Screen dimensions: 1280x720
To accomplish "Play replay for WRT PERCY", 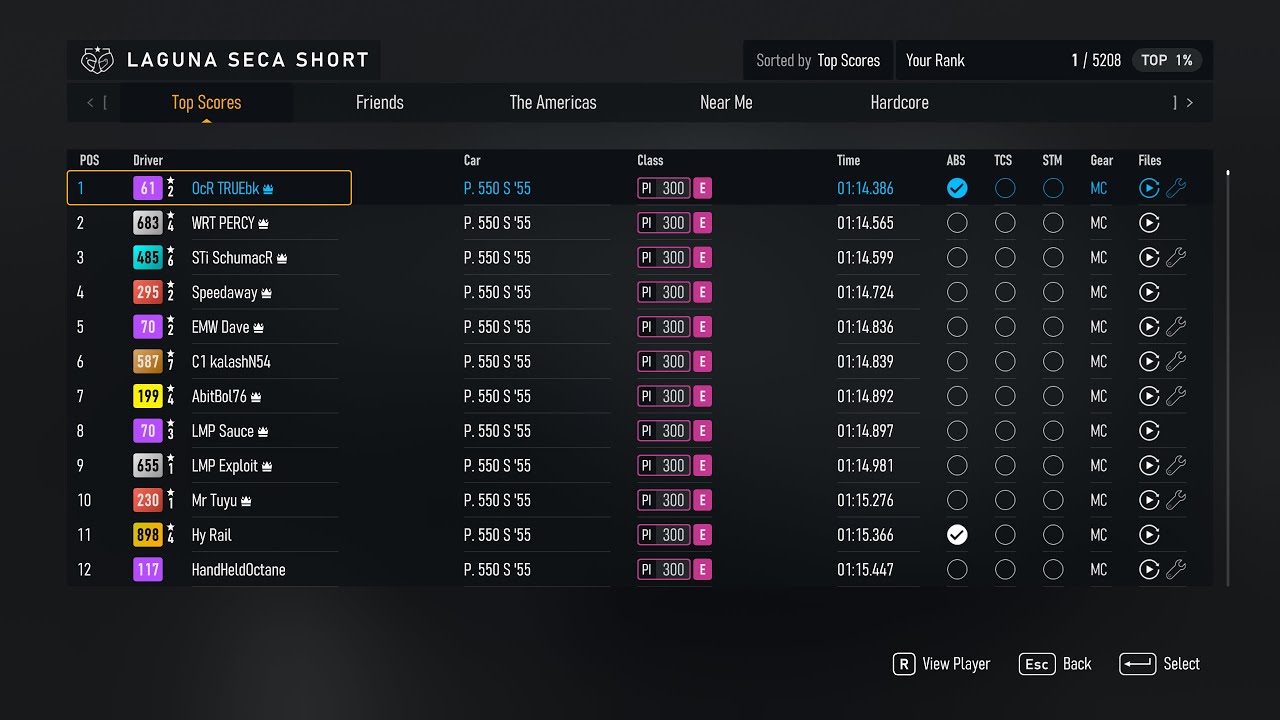I will click(1149, 223).
